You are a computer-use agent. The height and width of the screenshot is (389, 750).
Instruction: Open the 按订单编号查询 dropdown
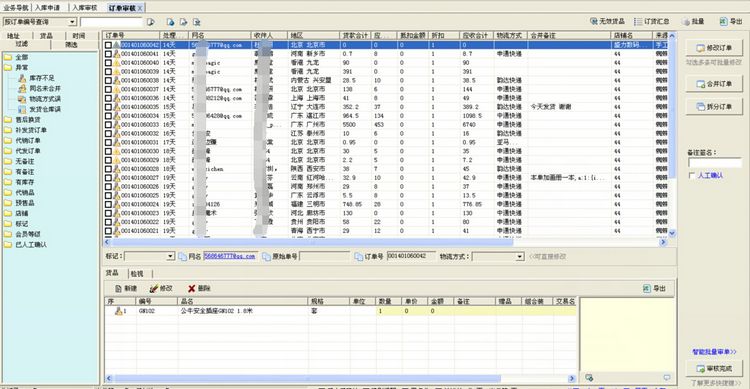click(x=72, y=22)
